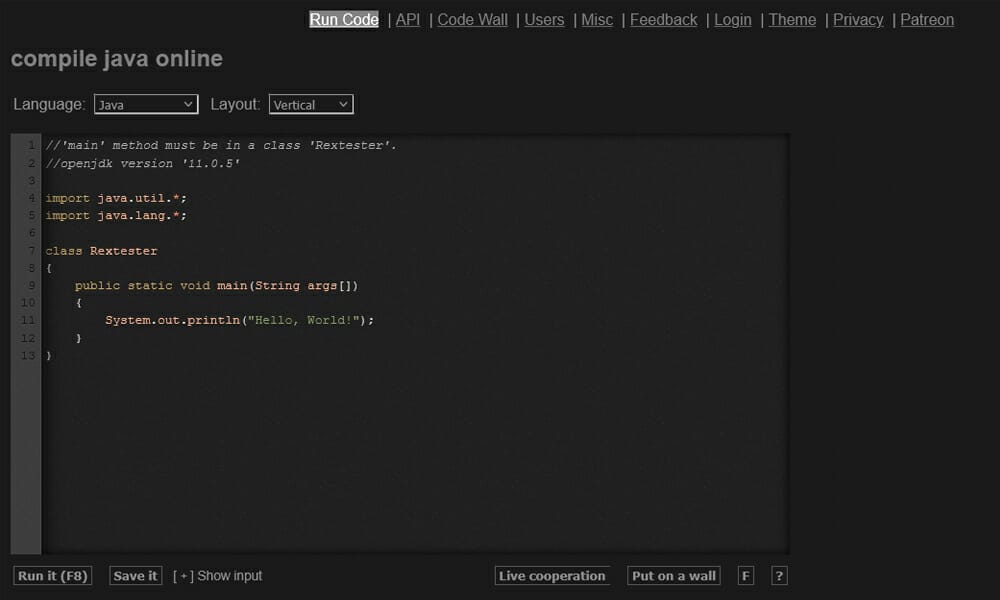The width and height of the screenshot is (1000, 600).
Task: Click the 'class Rextester' code line
Action: (101, 251)
